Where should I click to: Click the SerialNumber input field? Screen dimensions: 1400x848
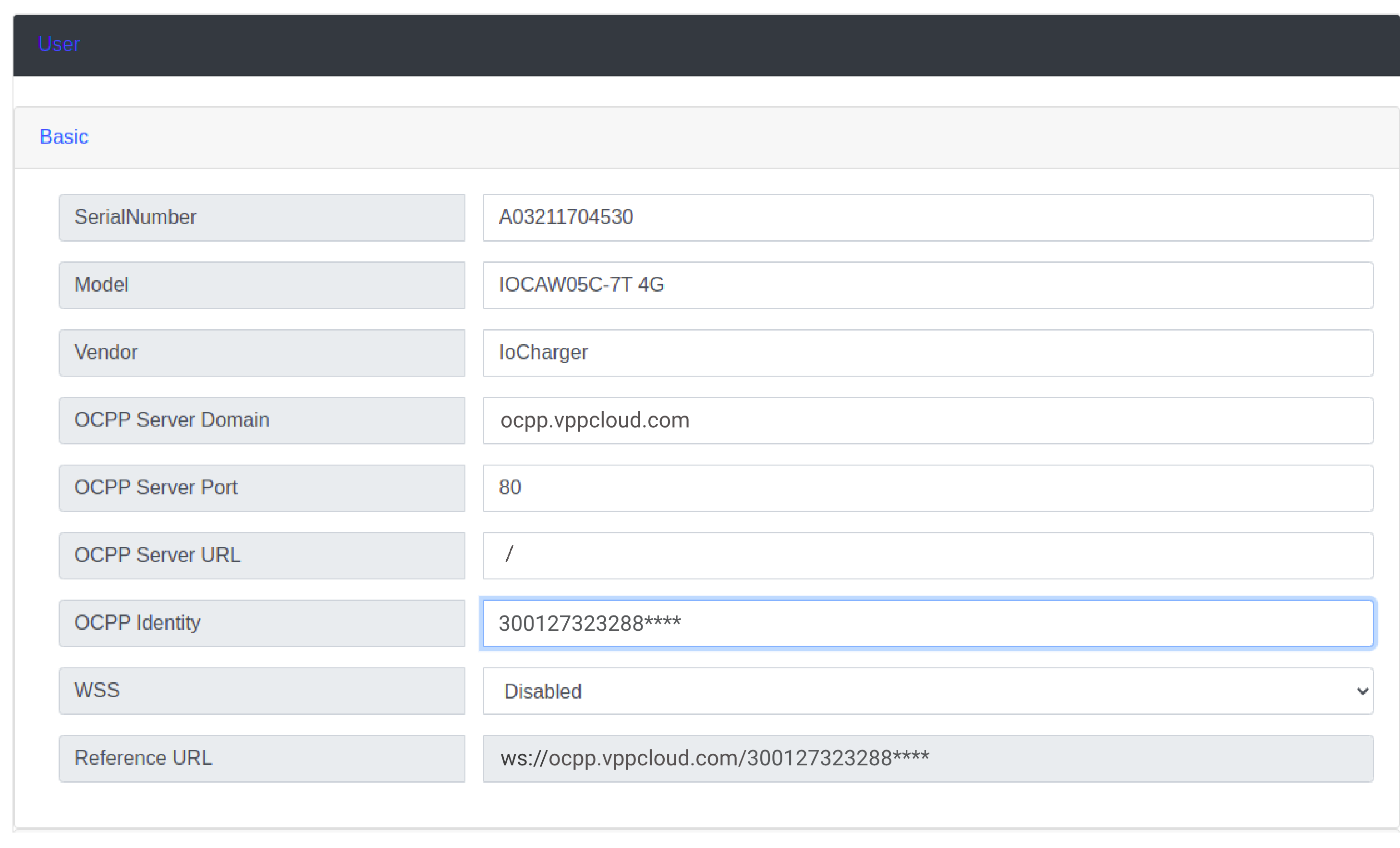point(927,217)
